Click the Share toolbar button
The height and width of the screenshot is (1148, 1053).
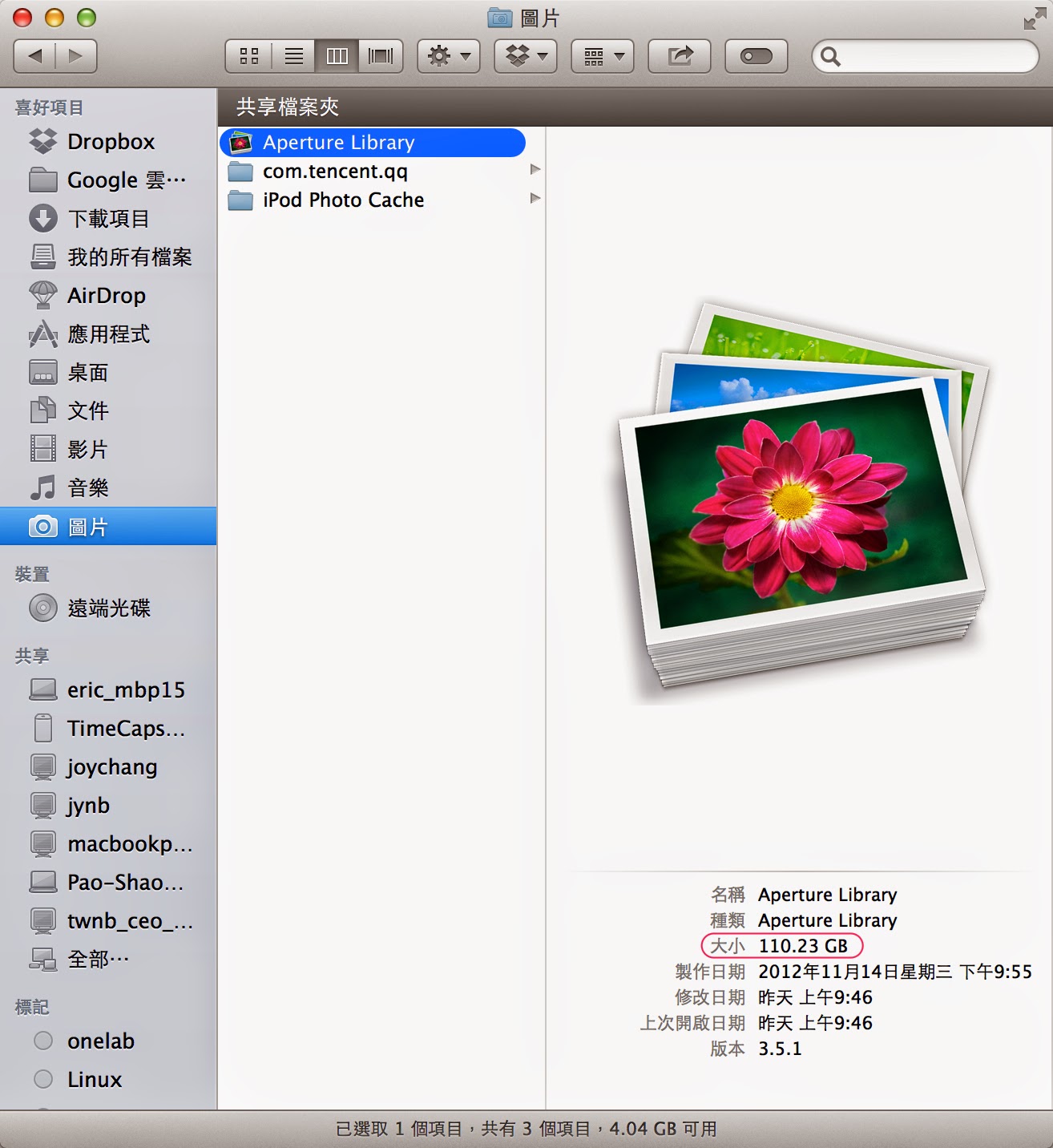point(680,56)
